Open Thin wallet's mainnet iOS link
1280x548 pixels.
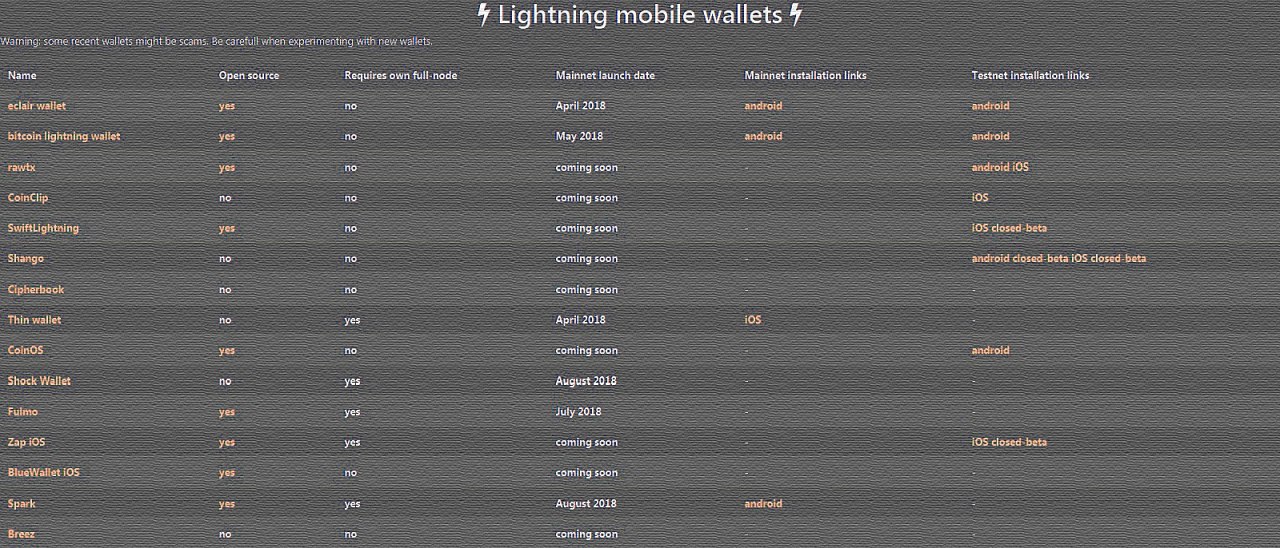tap(753, 320)
